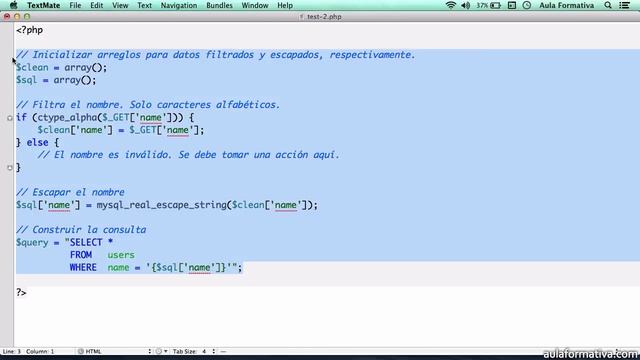Open the Text menu
This screenshot has height=360, width=640.
[x=144, y=5]
